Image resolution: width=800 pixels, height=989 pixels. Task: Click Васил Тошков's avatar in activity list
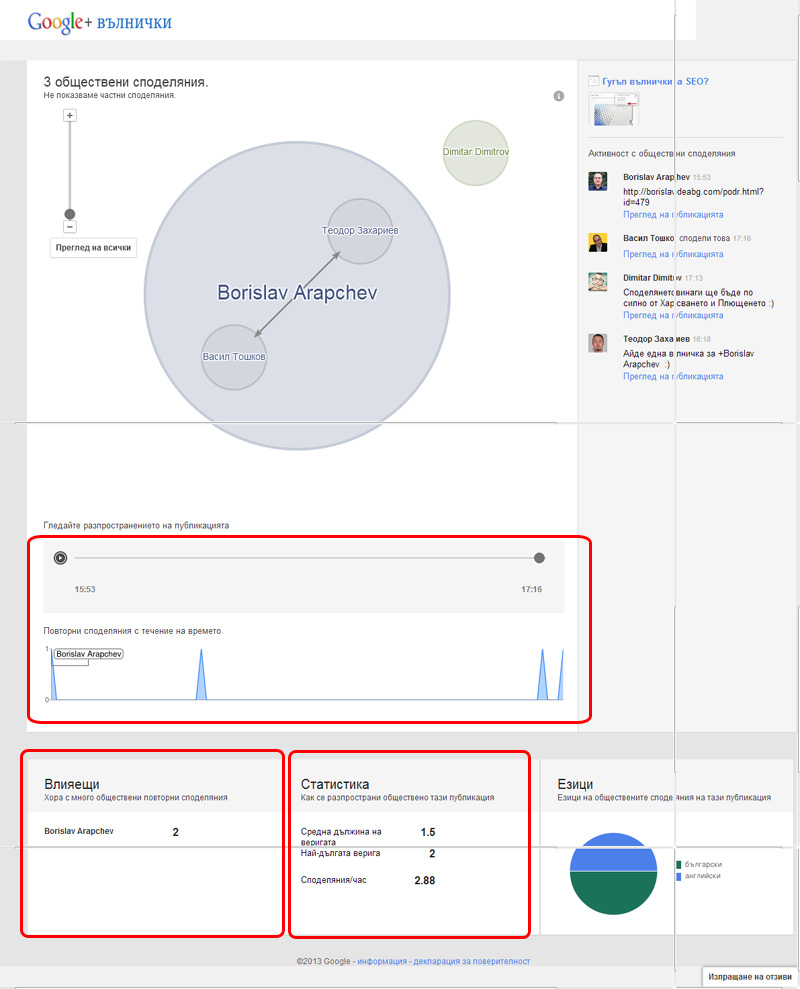pyautogui.click(x=597, y=242)
